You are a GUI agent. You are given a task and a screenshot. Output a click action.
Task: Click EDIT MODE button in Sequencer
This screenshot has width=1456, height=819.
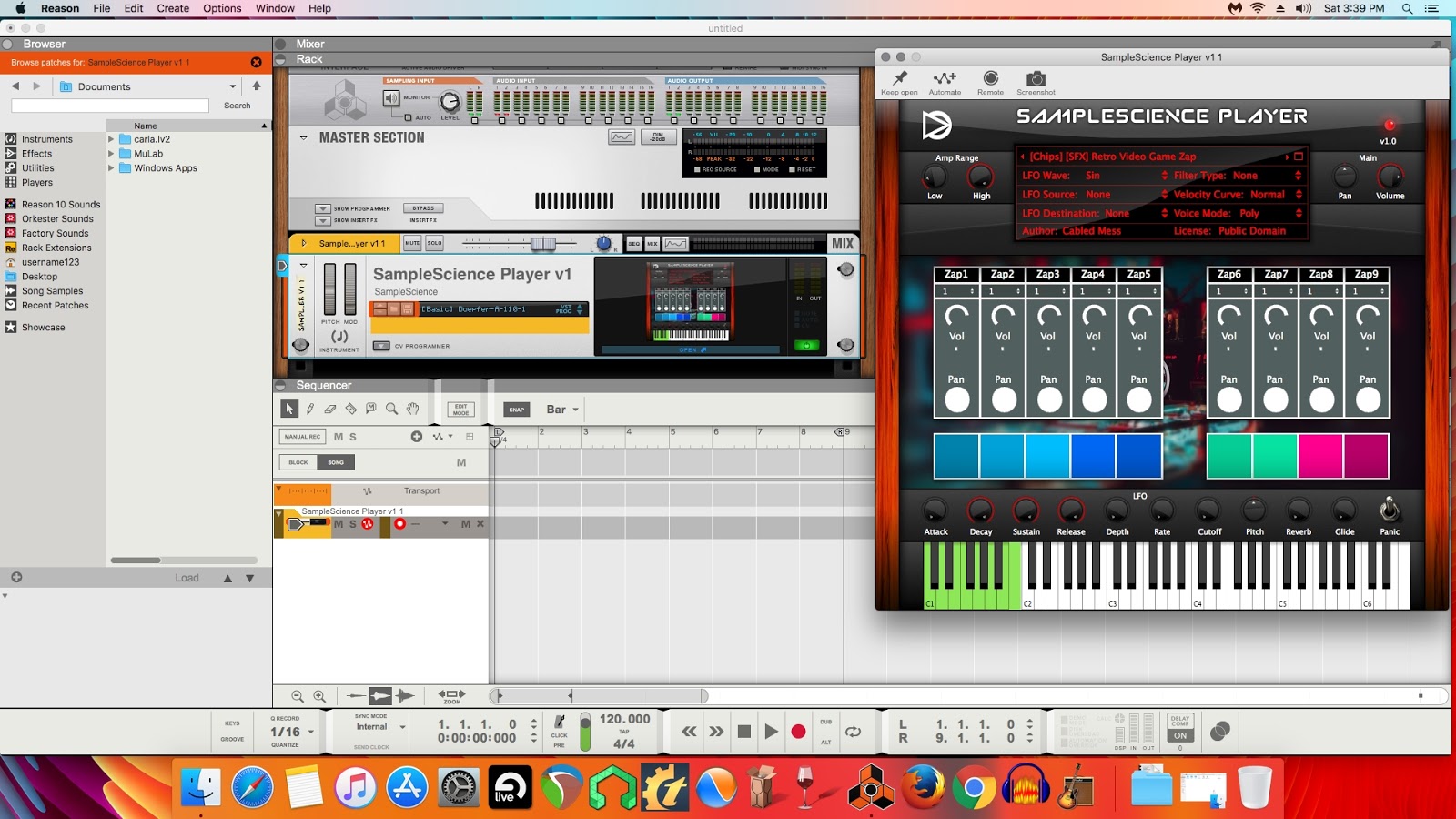[x=460, y=409]
